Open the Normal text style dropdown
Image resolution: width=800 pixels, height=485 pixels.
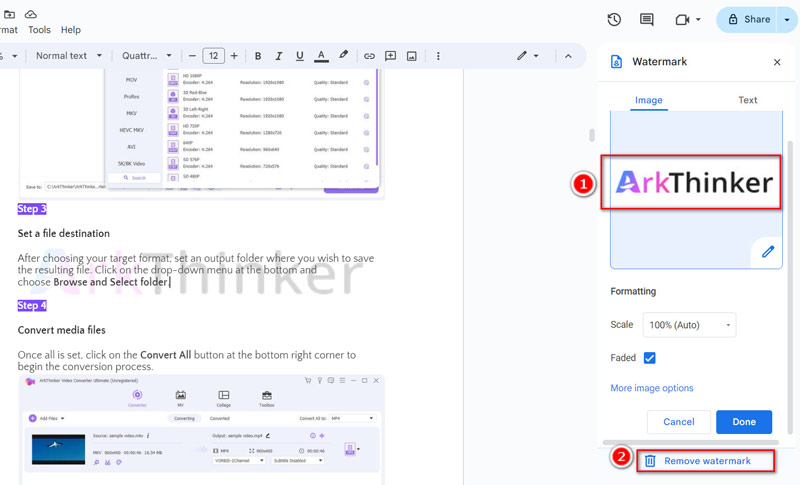[x=68, y=56]
